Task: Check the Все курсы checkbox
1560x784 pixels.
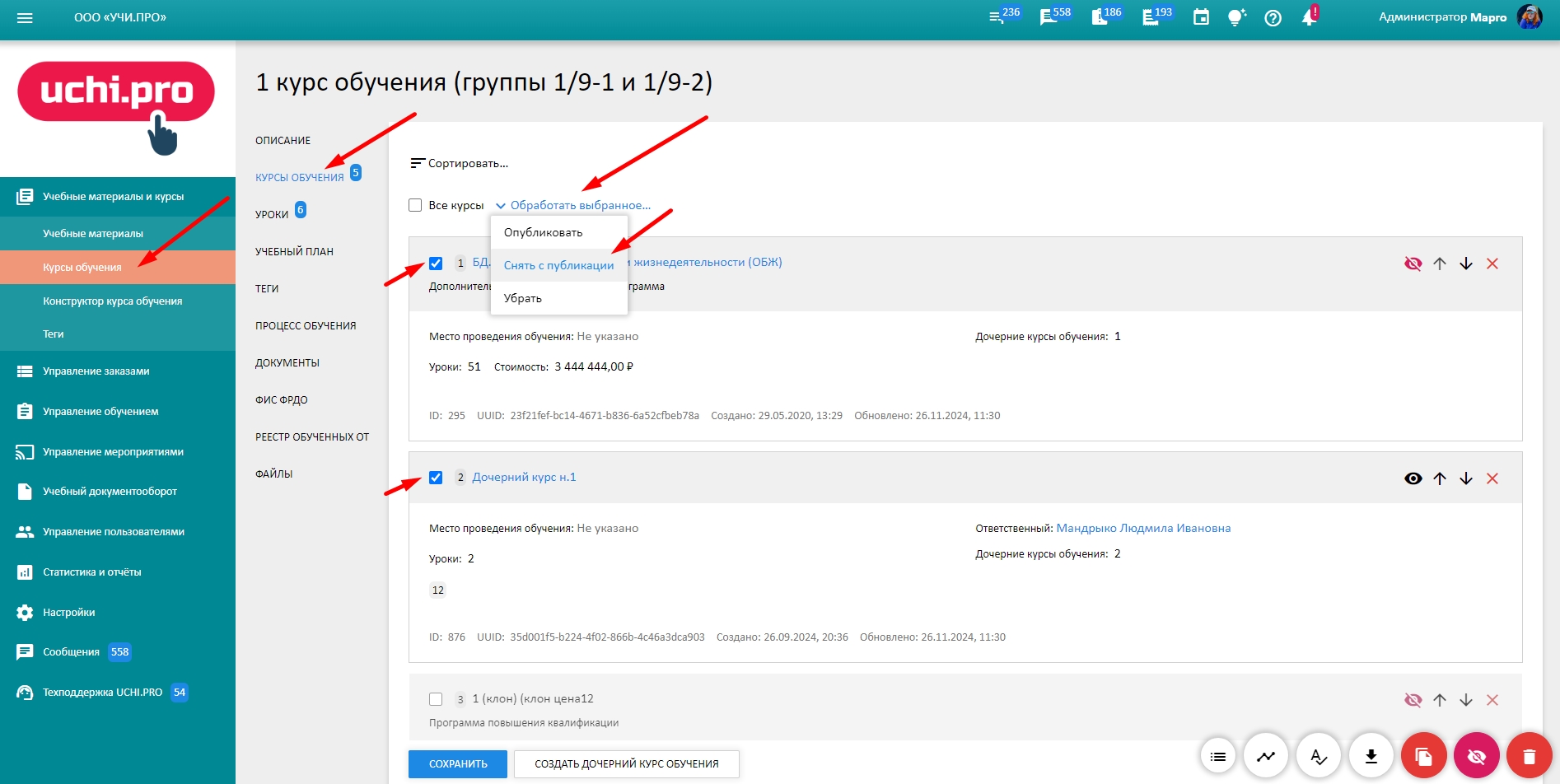Action: tap(415, 205)
